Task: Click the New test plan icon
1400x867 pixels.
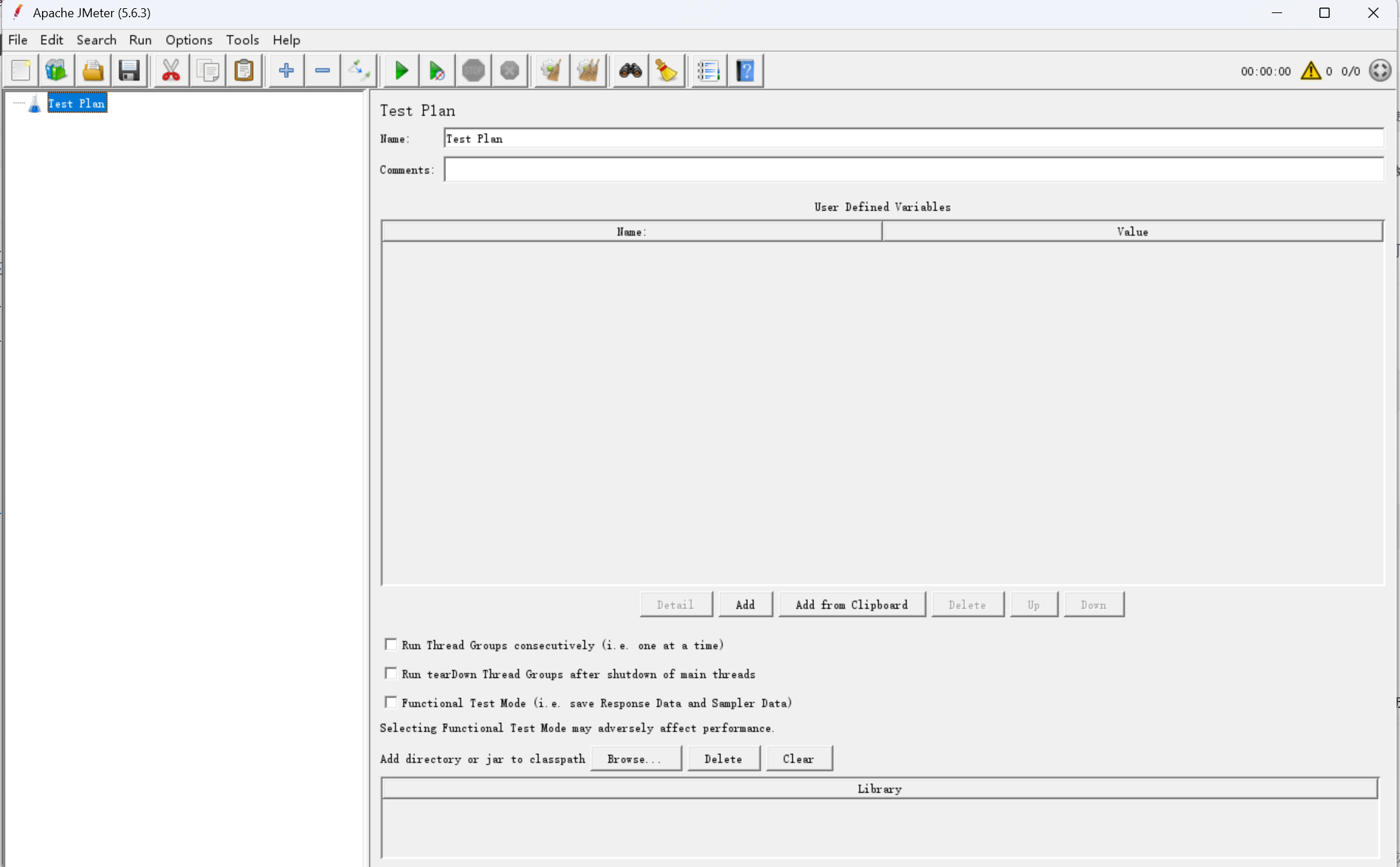Action: coord(21,70)
